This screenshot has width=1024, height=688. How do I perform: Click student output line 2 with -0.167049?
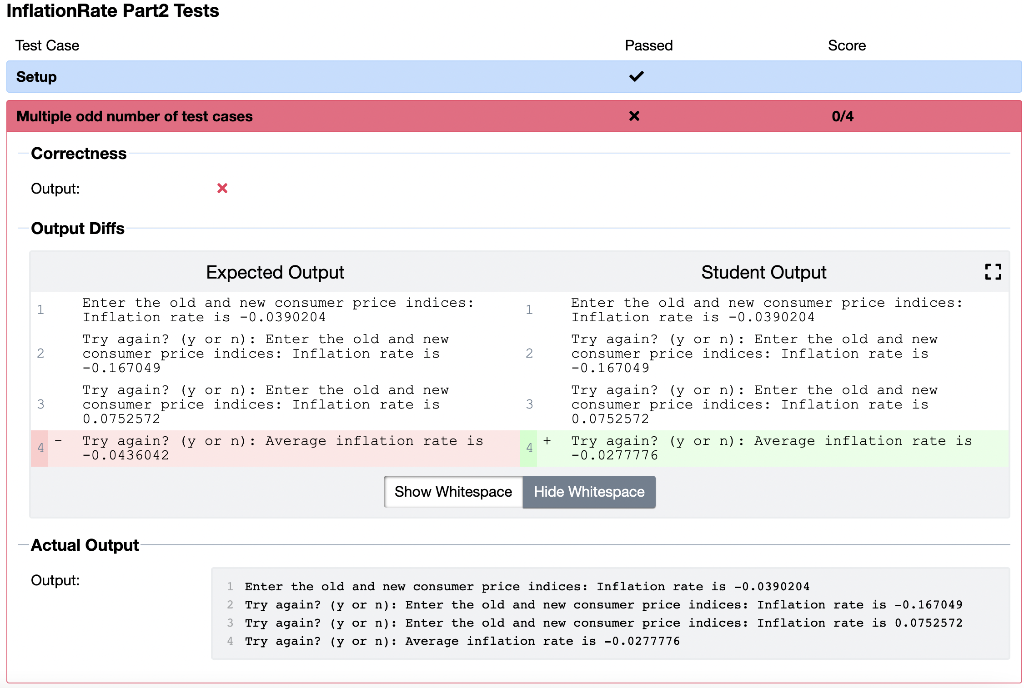754,353
